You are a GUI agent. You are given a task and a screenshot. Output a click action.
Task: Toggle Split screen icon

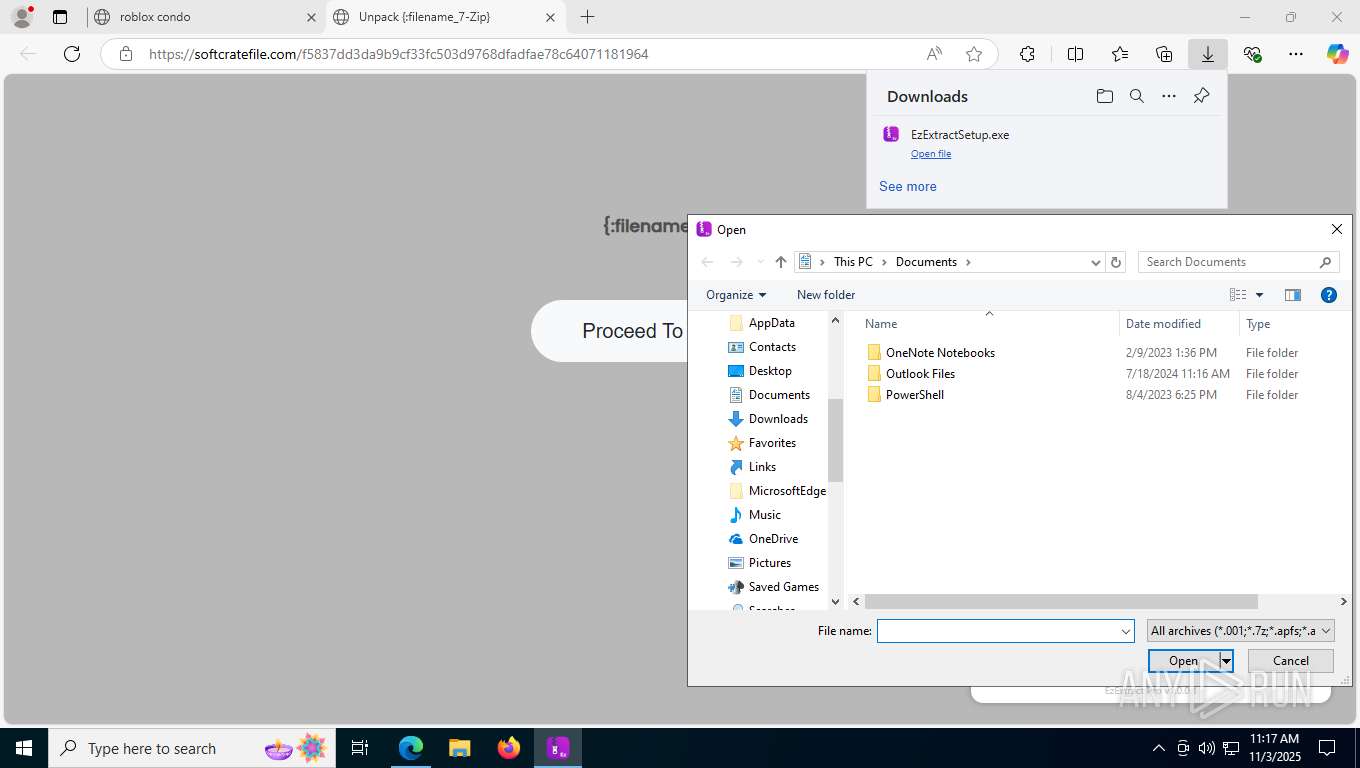[1076, 54]
